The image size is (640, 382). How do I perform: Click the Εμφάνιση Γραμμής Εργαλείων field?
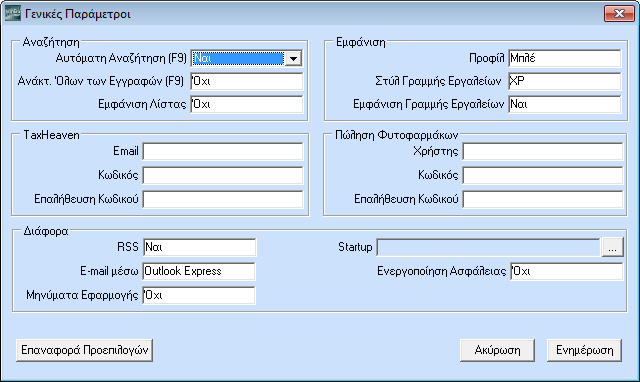coord(564,104)
